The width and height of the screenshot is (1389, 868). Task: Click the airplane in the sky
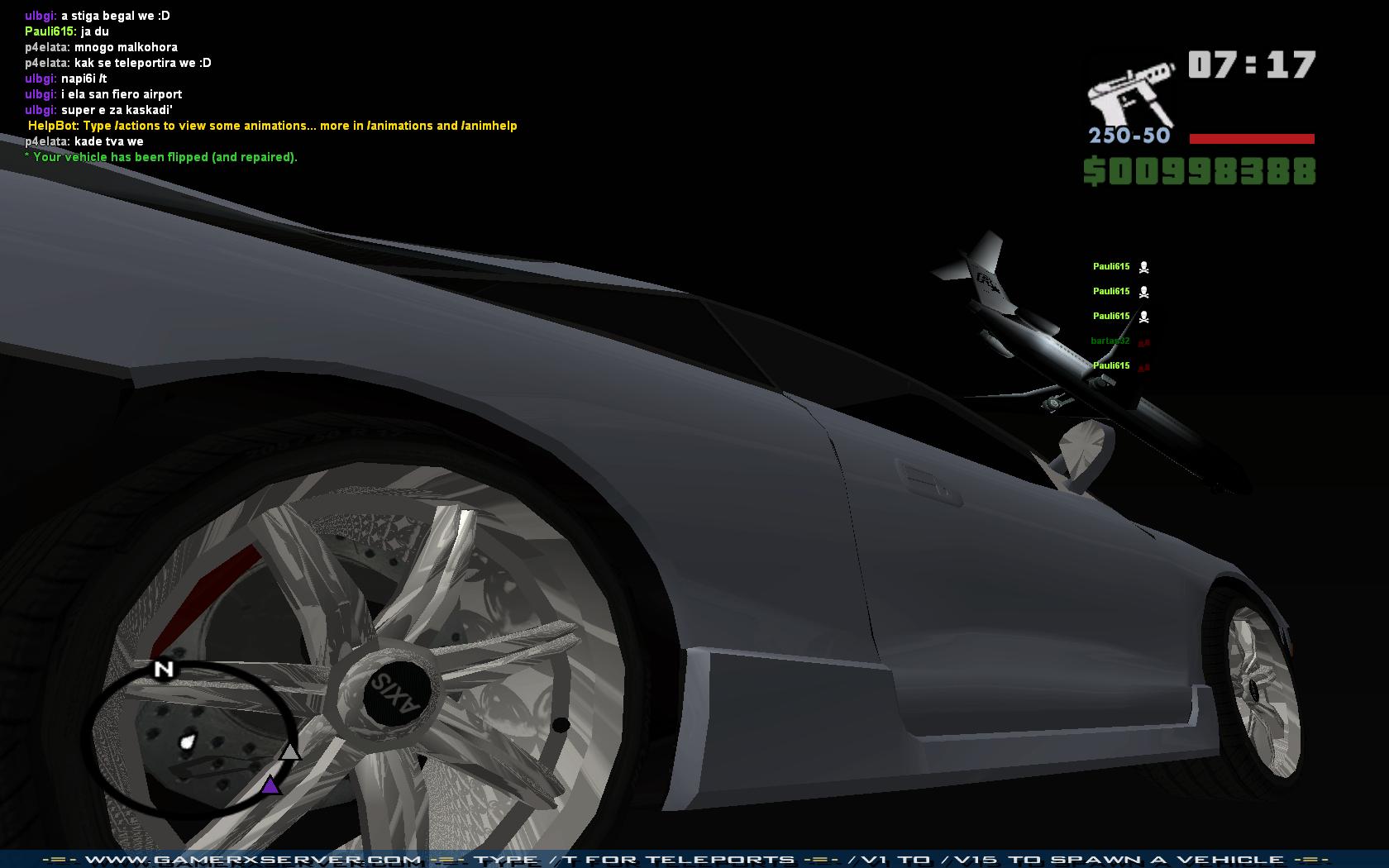(x=1091, y=364)
